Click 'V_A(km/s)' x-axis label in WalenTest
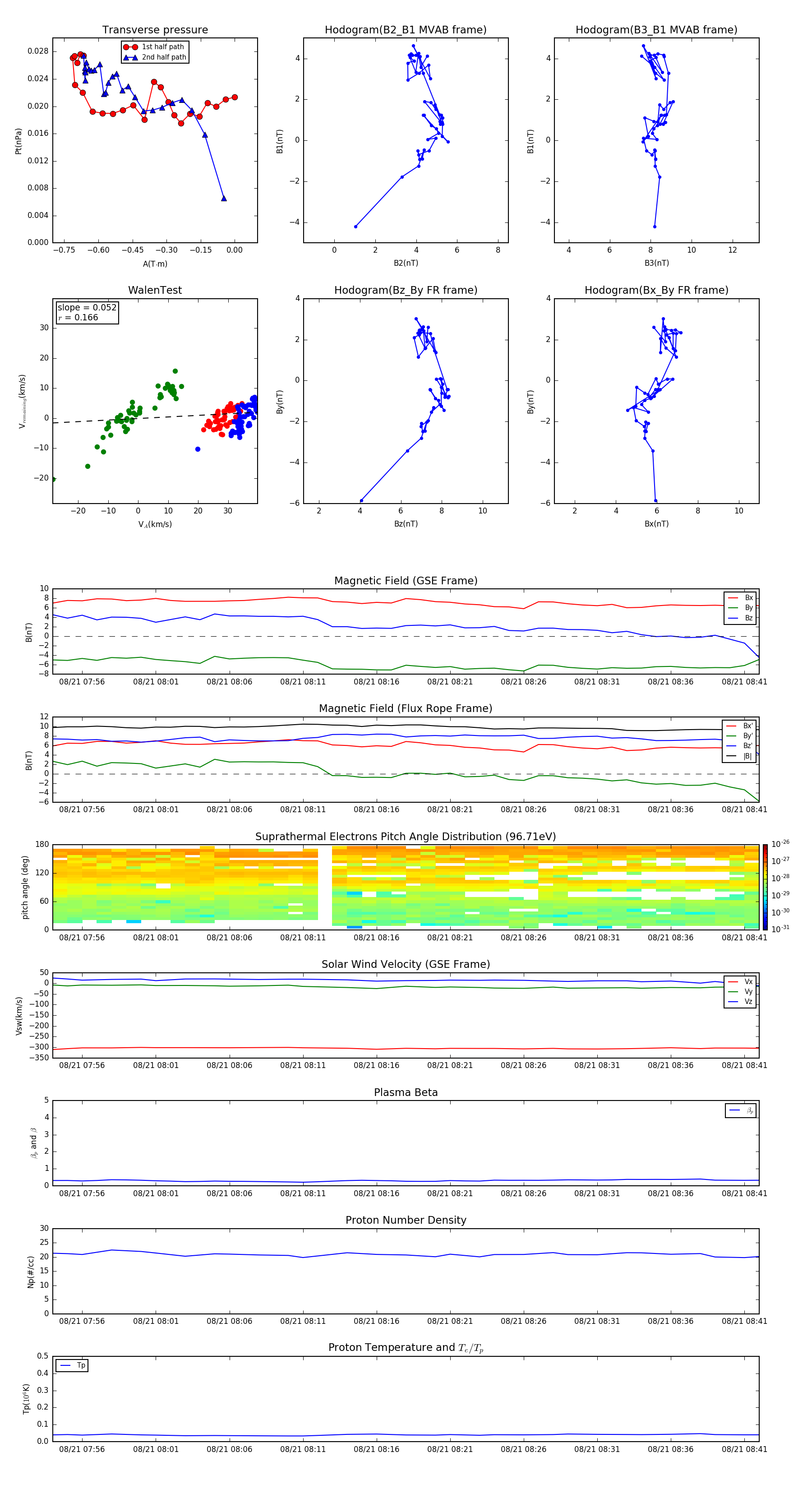The height and width of the screenshot is (1489, 812). click(x=155, y=525)
